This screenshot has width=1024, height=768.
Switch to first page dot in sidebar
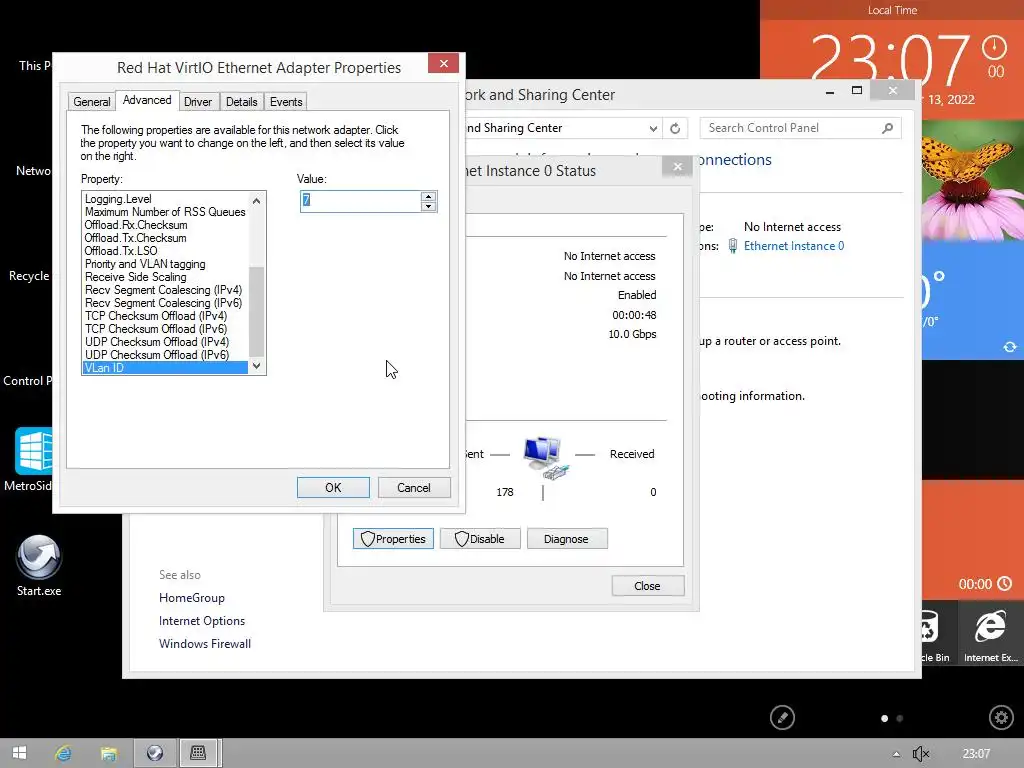[884, 718]
